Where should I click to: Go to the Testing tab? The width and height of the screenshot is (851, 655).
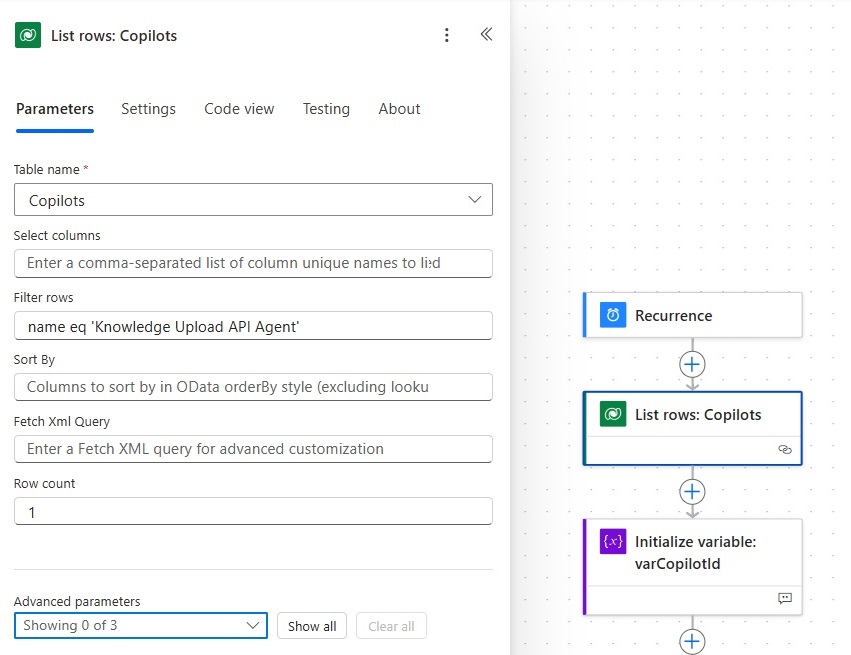tap(326, 109)
